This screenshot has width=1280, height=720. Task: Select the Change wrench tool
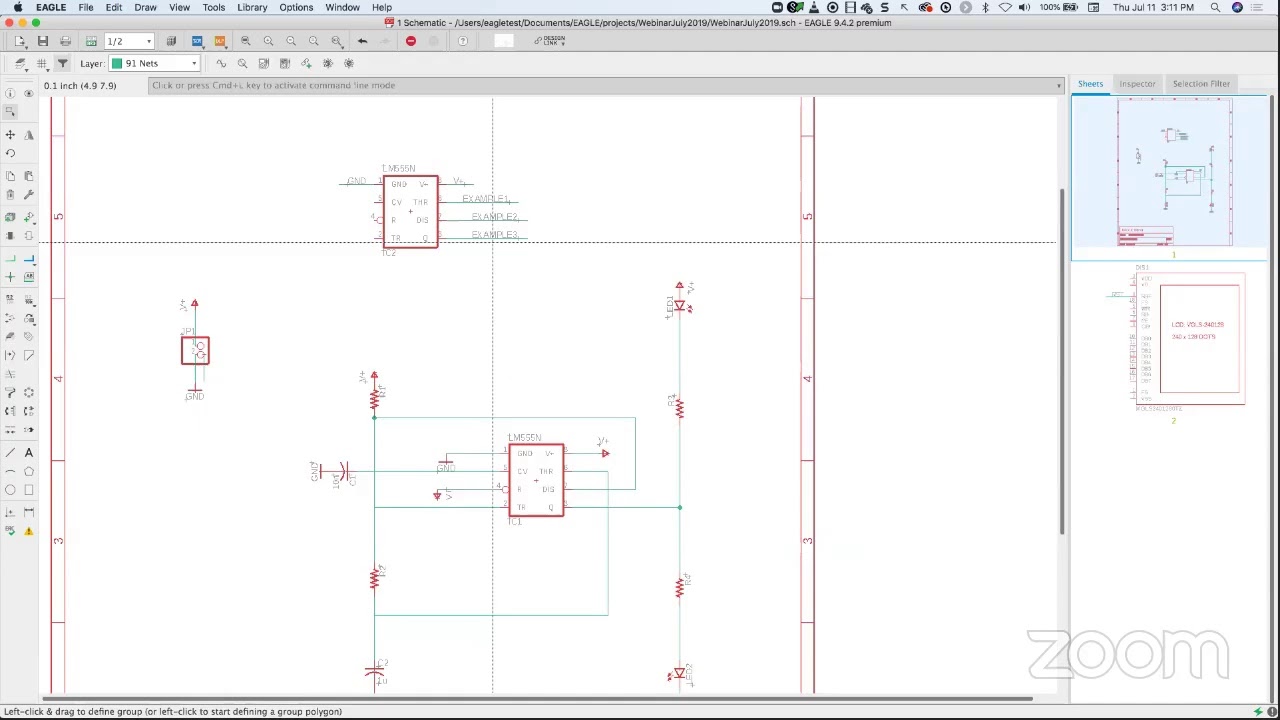tap(29, 195)
